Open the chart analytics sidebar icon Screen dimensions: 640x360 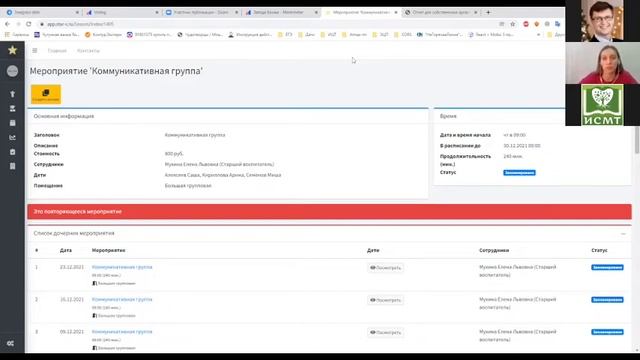pyautogui.click(x=12, y=138)
